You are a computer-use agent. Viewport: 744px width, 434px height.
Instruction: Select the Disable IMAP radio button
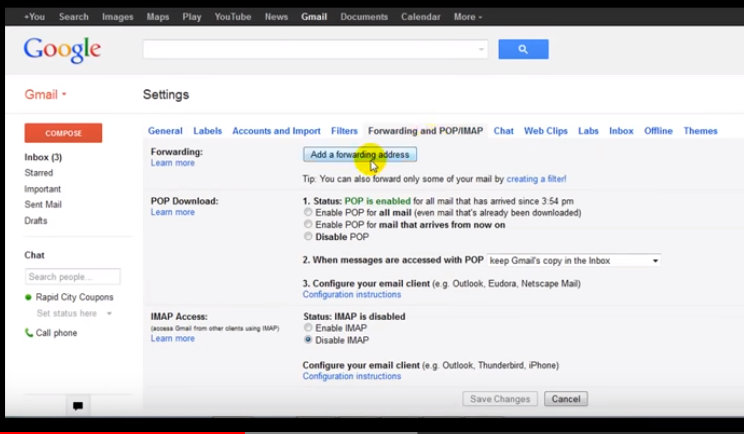coord(308,340)
